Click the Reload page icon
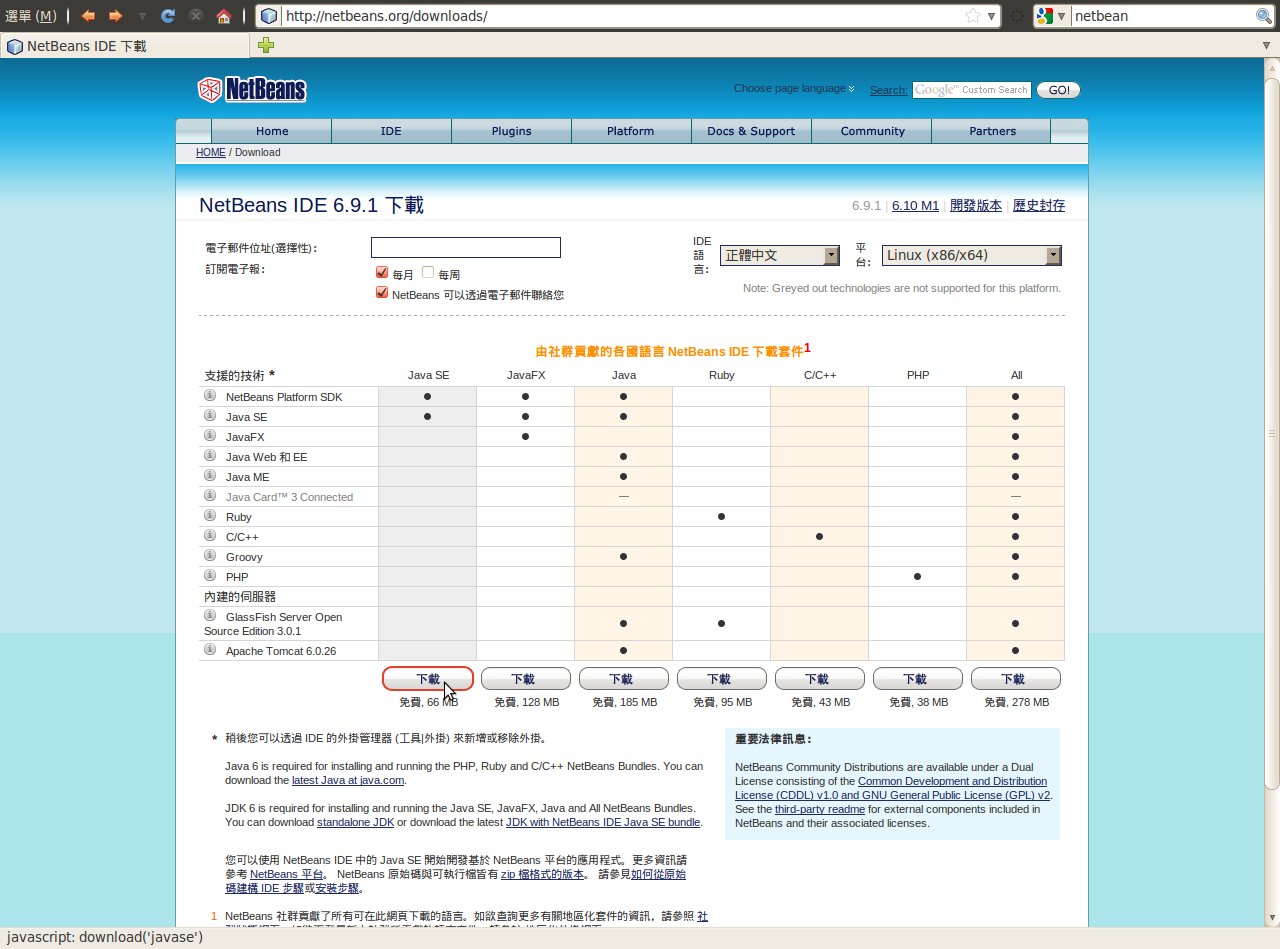The width and height of the screenshot is (1280, 949). tap(168, 16)
